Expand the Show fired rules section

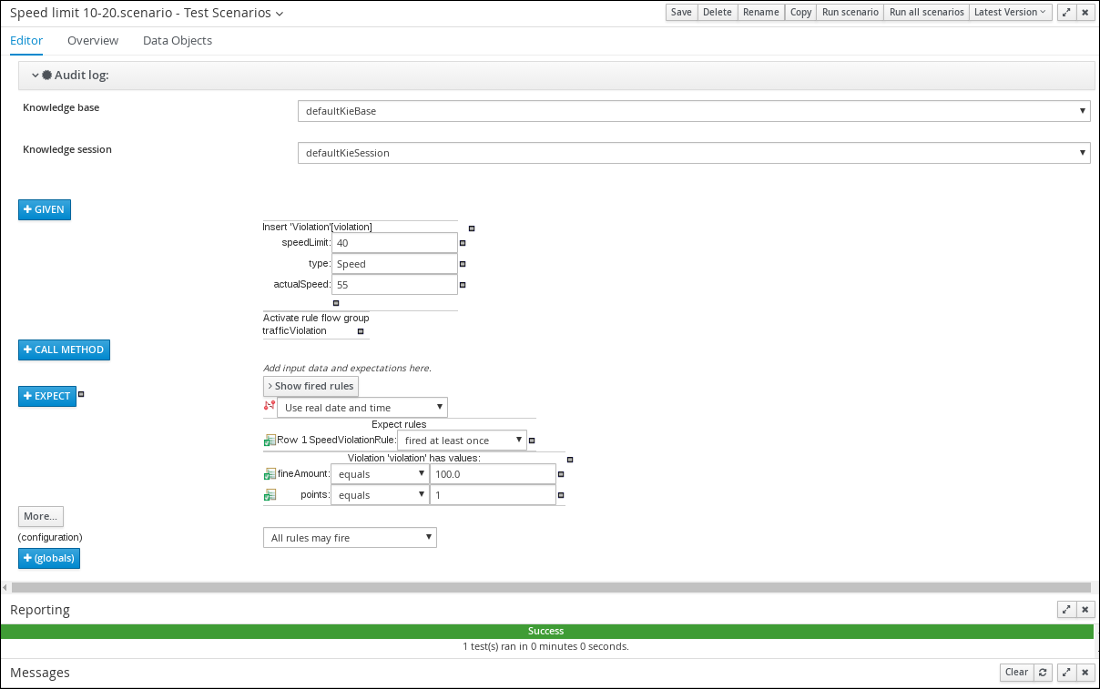(311, 386)
